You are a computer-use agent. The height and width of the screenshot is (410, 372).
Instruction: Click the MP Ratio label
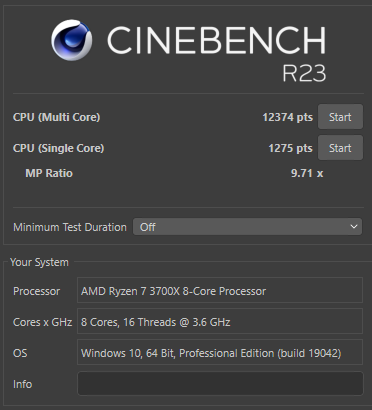point(49,173)
